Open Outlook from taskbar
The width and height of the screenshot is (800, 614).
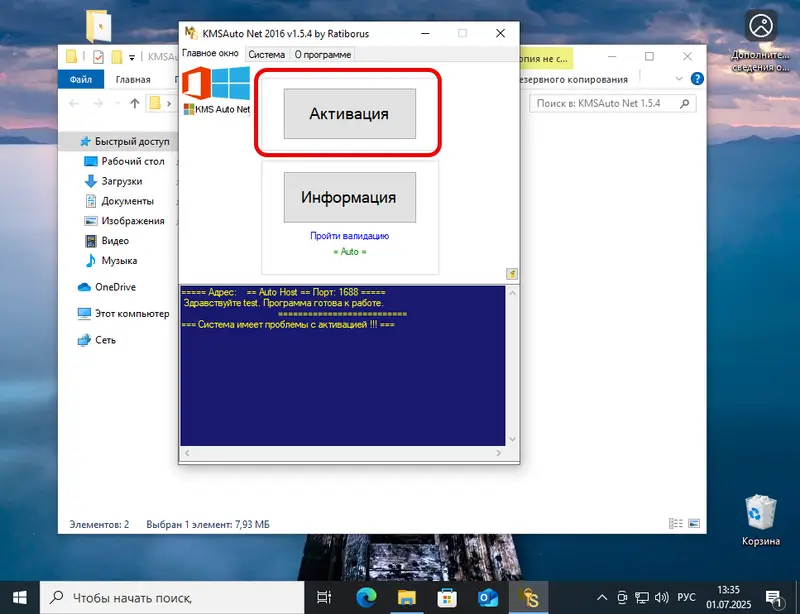(x=486, y=598)
